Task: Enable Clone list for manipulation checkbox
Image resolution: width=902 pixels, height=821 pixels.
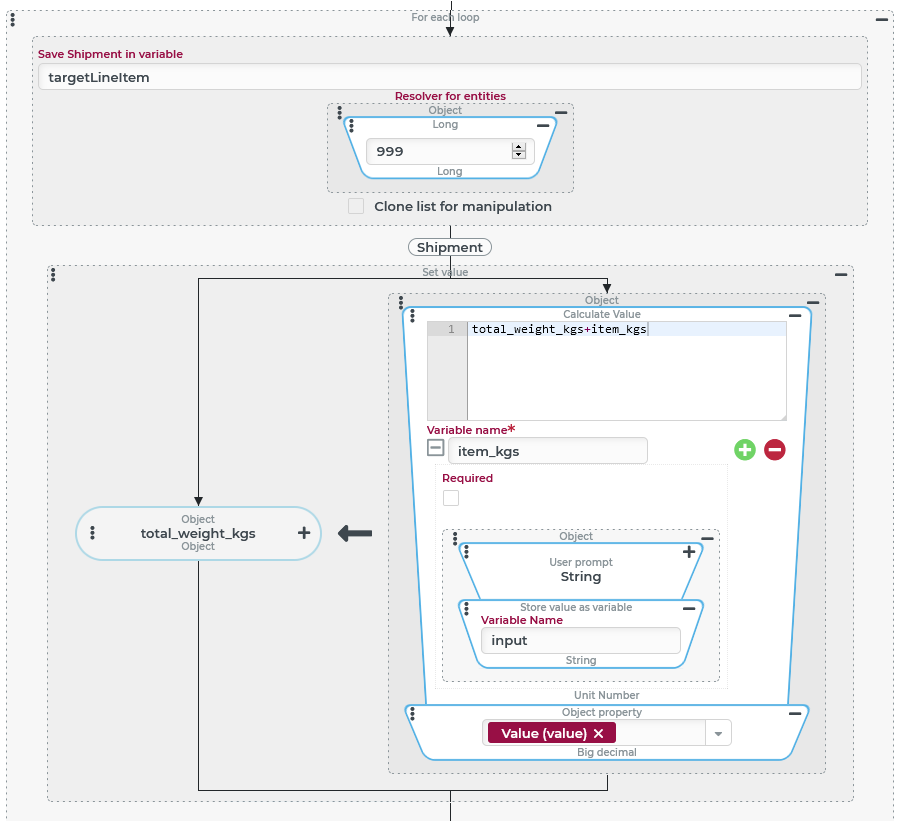Action: click(356, 206)
